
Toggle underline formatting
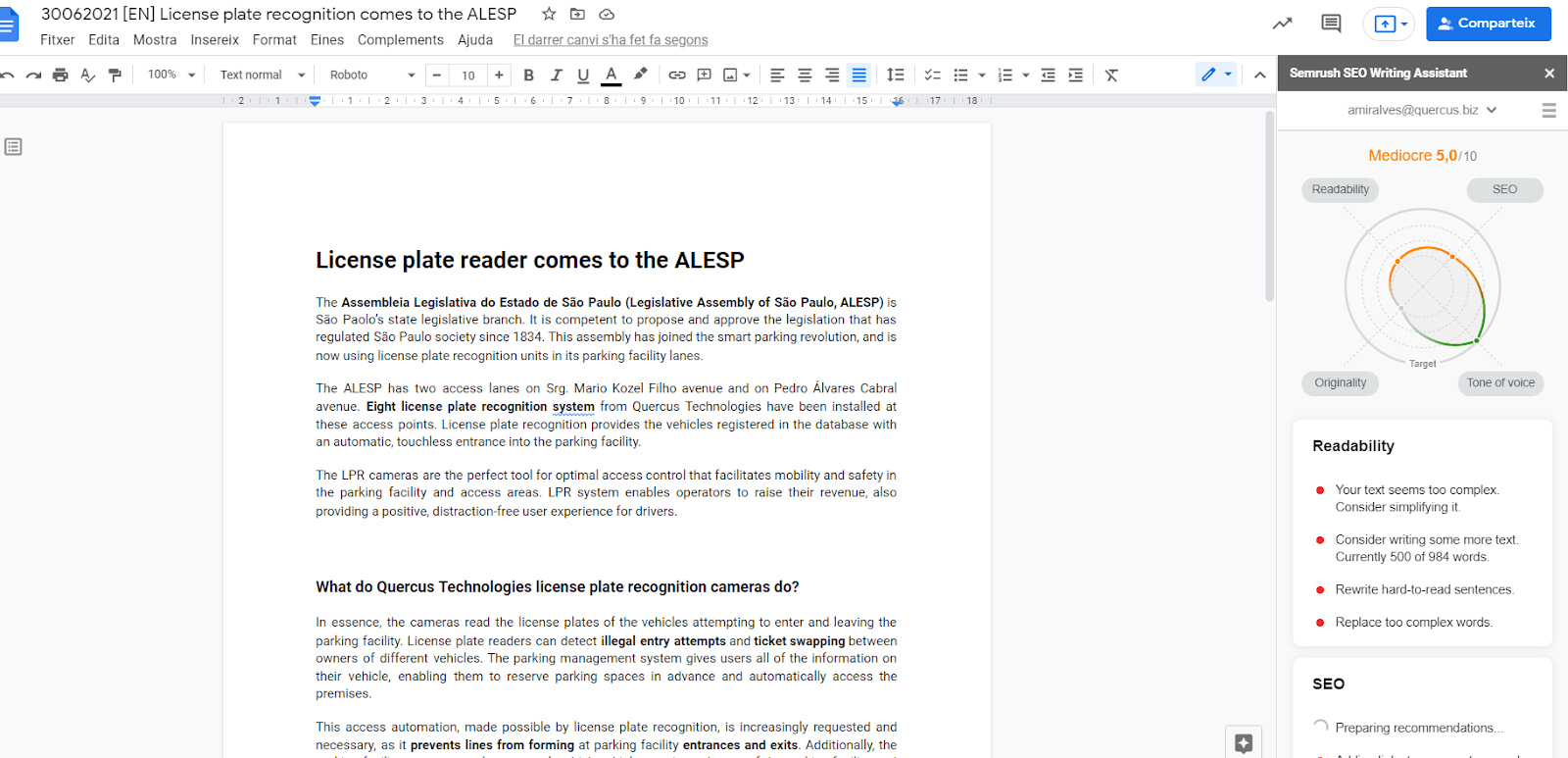tap(583, 75)
